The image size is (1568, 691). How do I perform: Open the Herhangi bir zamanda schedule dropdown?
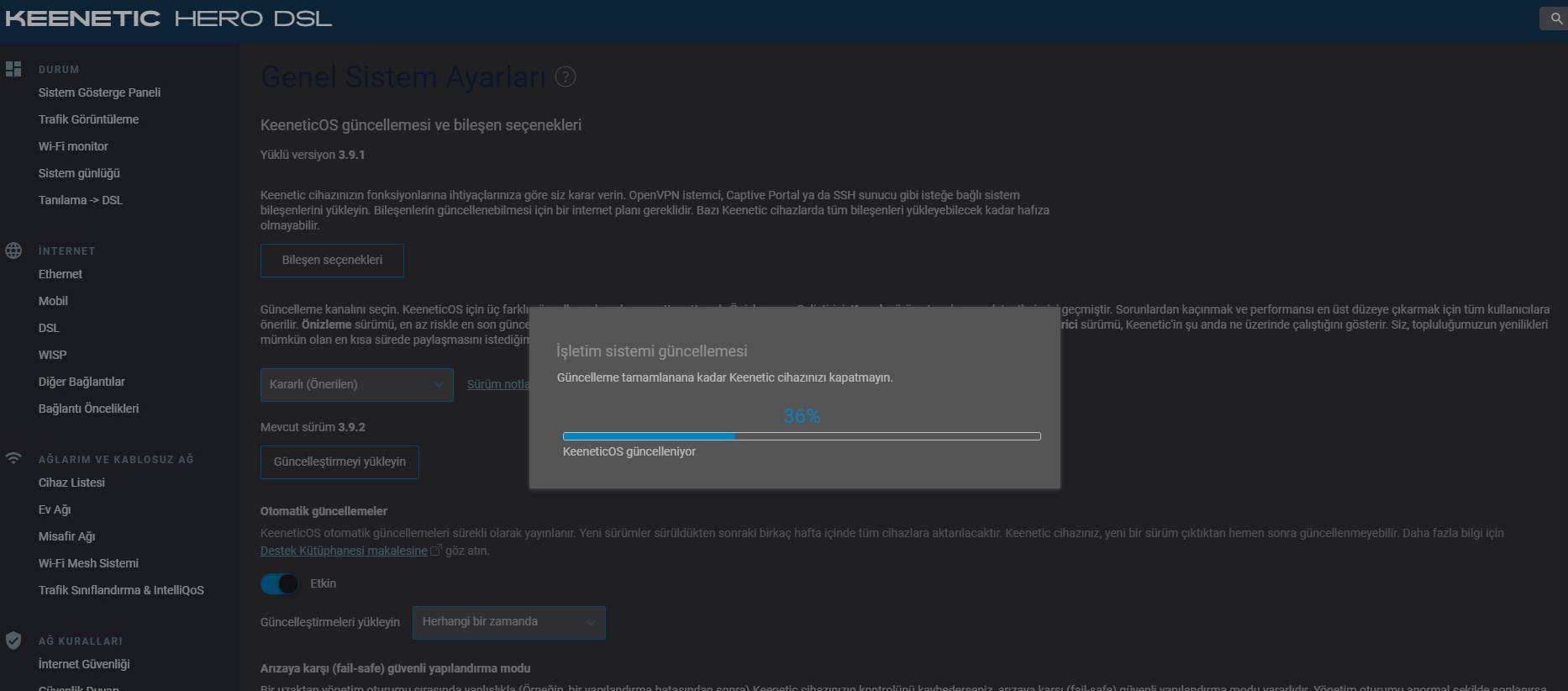pyautogui.click(x=508, y=622)
